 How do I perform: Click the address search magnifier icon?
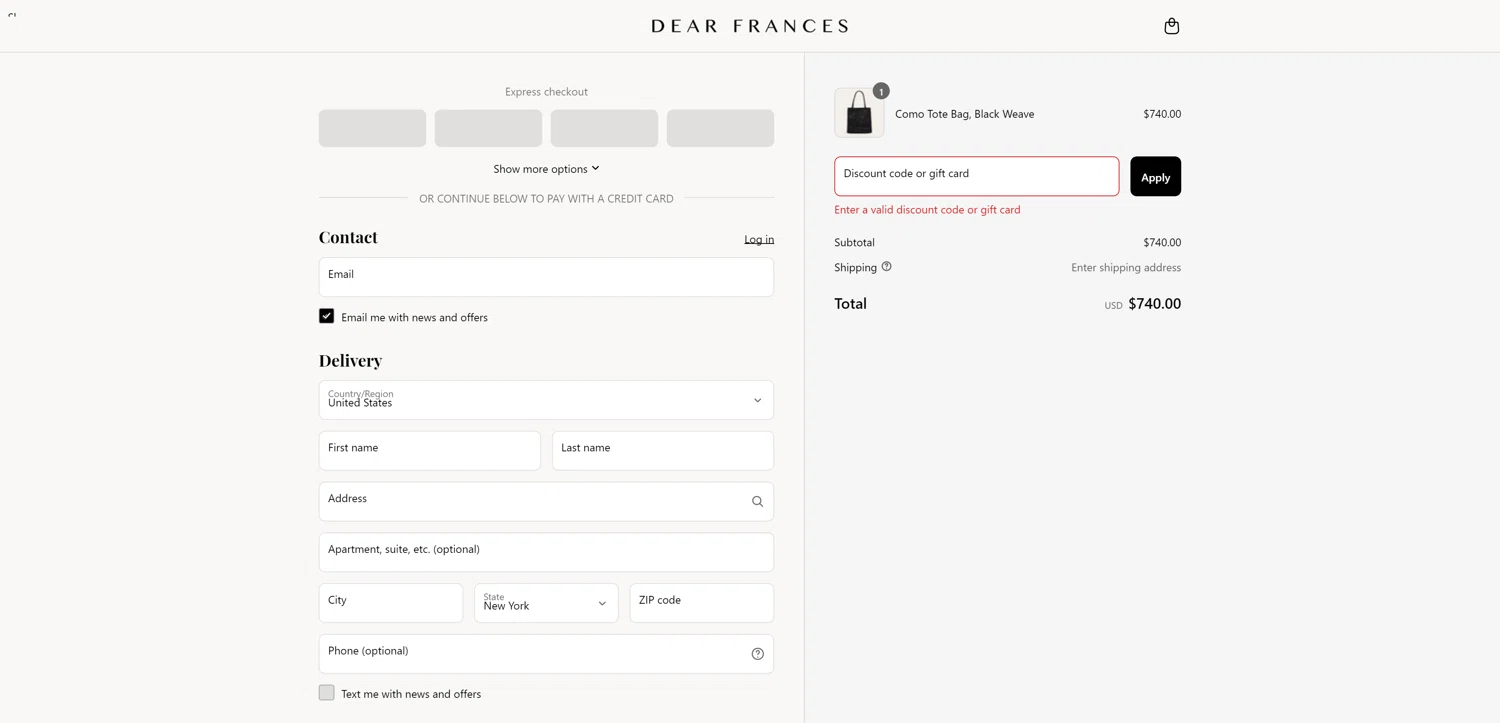[x=757, y=501]
